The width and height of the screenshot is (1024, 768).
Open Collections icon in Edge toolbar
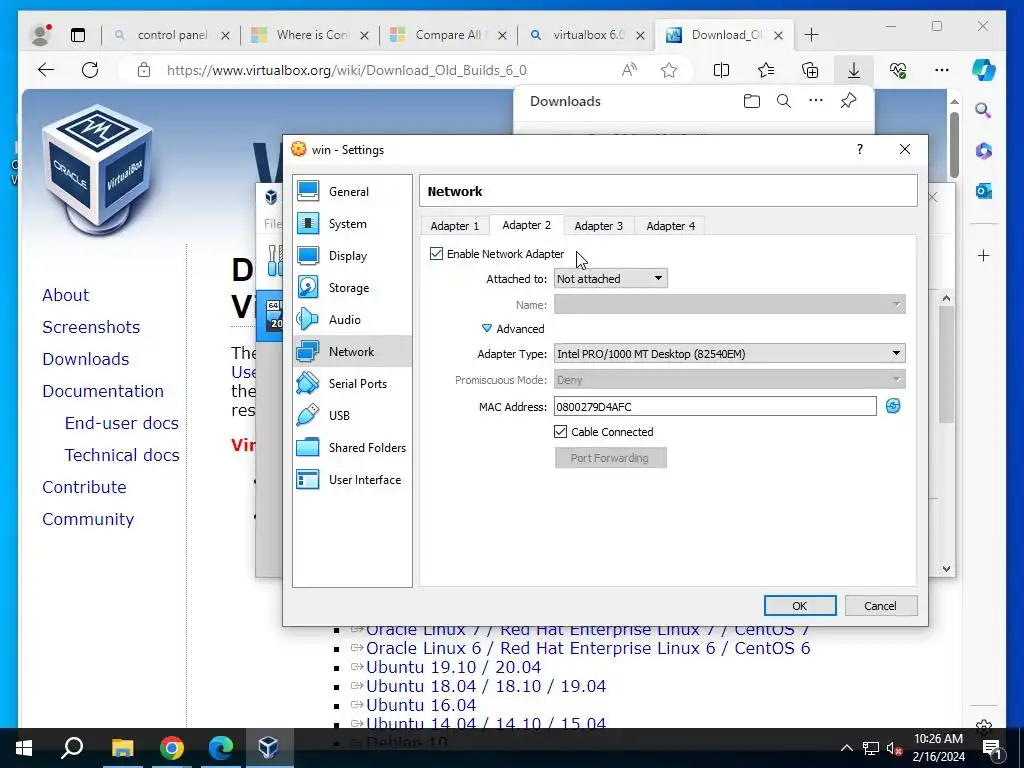pyautogui.click(x=810, y=70)
